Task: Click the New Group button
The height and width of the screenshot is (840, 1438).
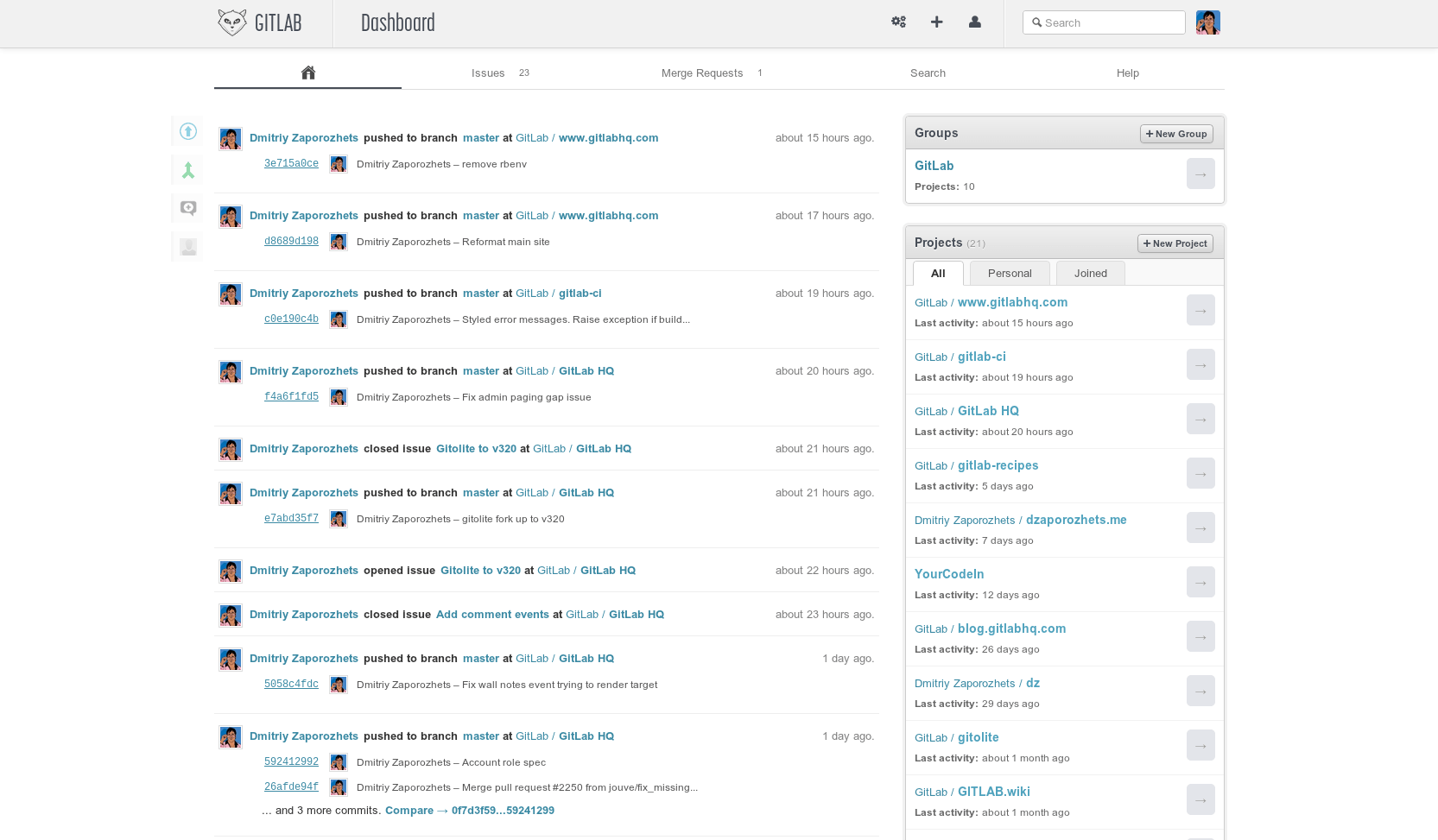Action: [1176, 134]
